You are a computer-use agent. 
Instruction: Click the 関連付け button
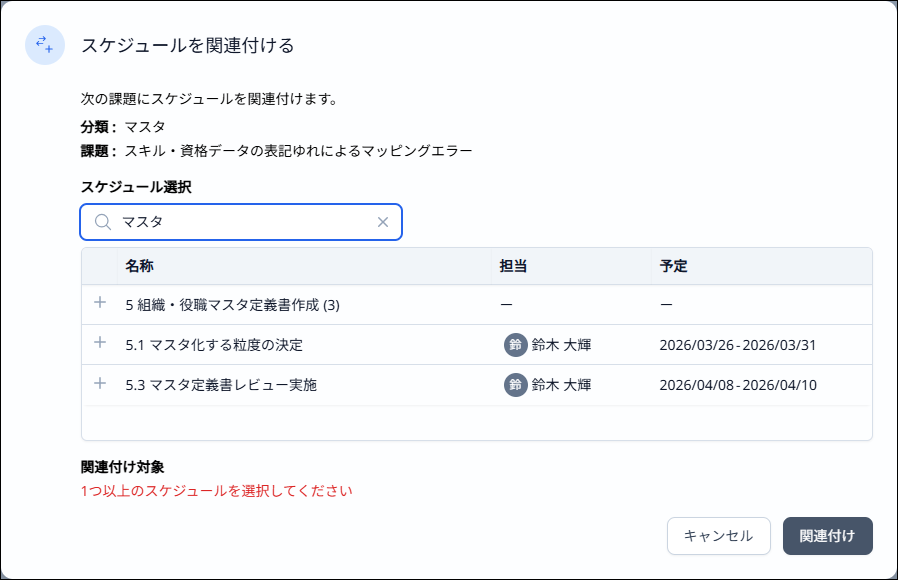click(x=827, y=536)
